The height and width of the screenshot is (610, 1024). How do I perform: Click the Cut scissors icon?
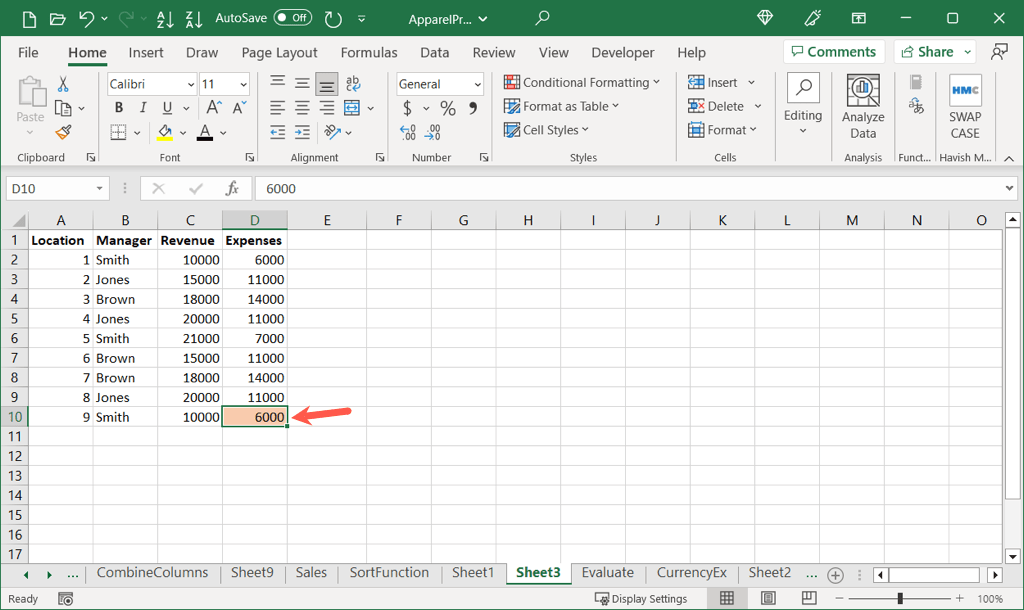tap(64, 84)
